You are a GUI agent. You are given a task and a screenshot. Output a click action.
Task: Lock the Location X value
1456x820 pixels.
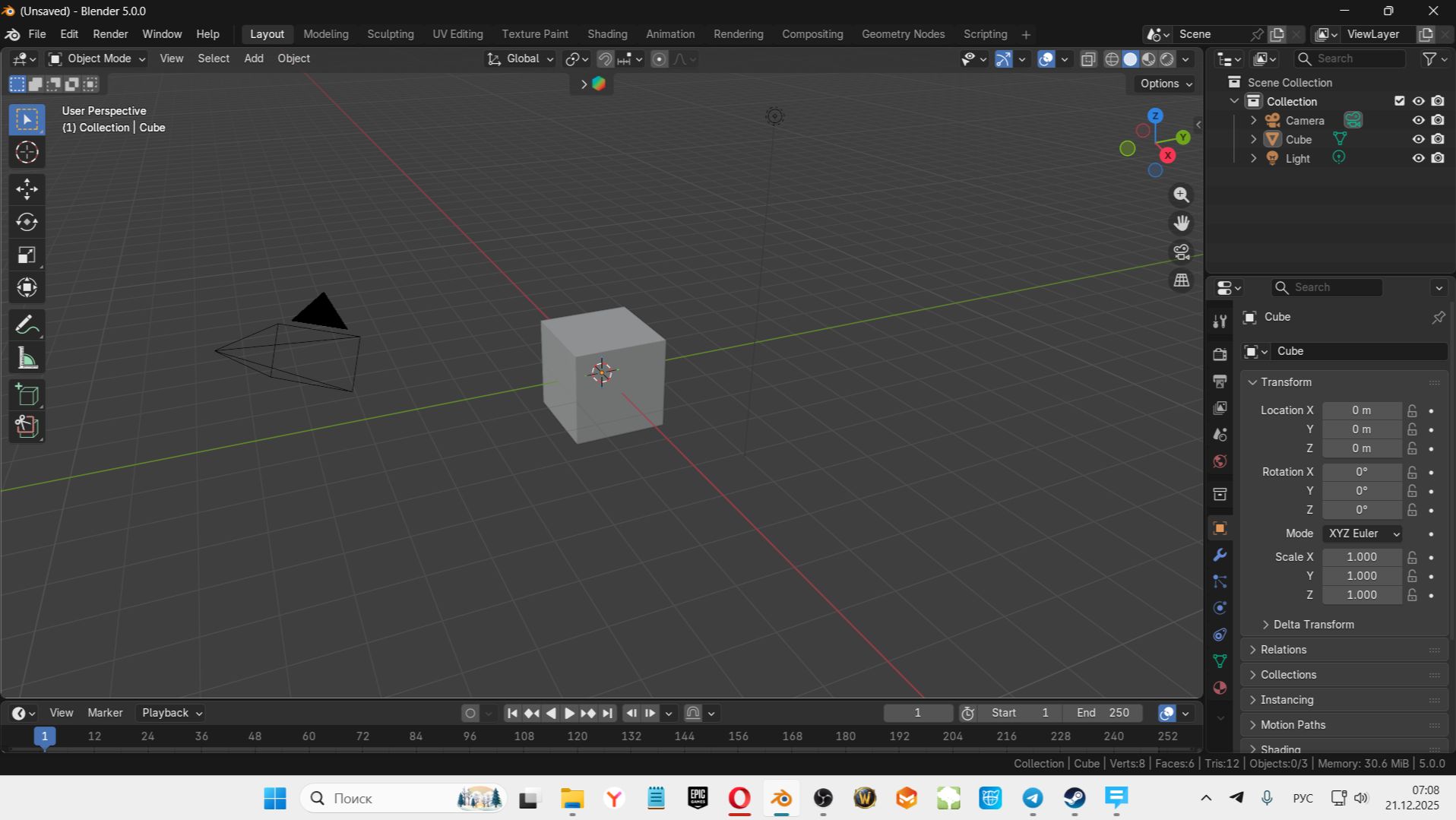(x=1412, y=410)
